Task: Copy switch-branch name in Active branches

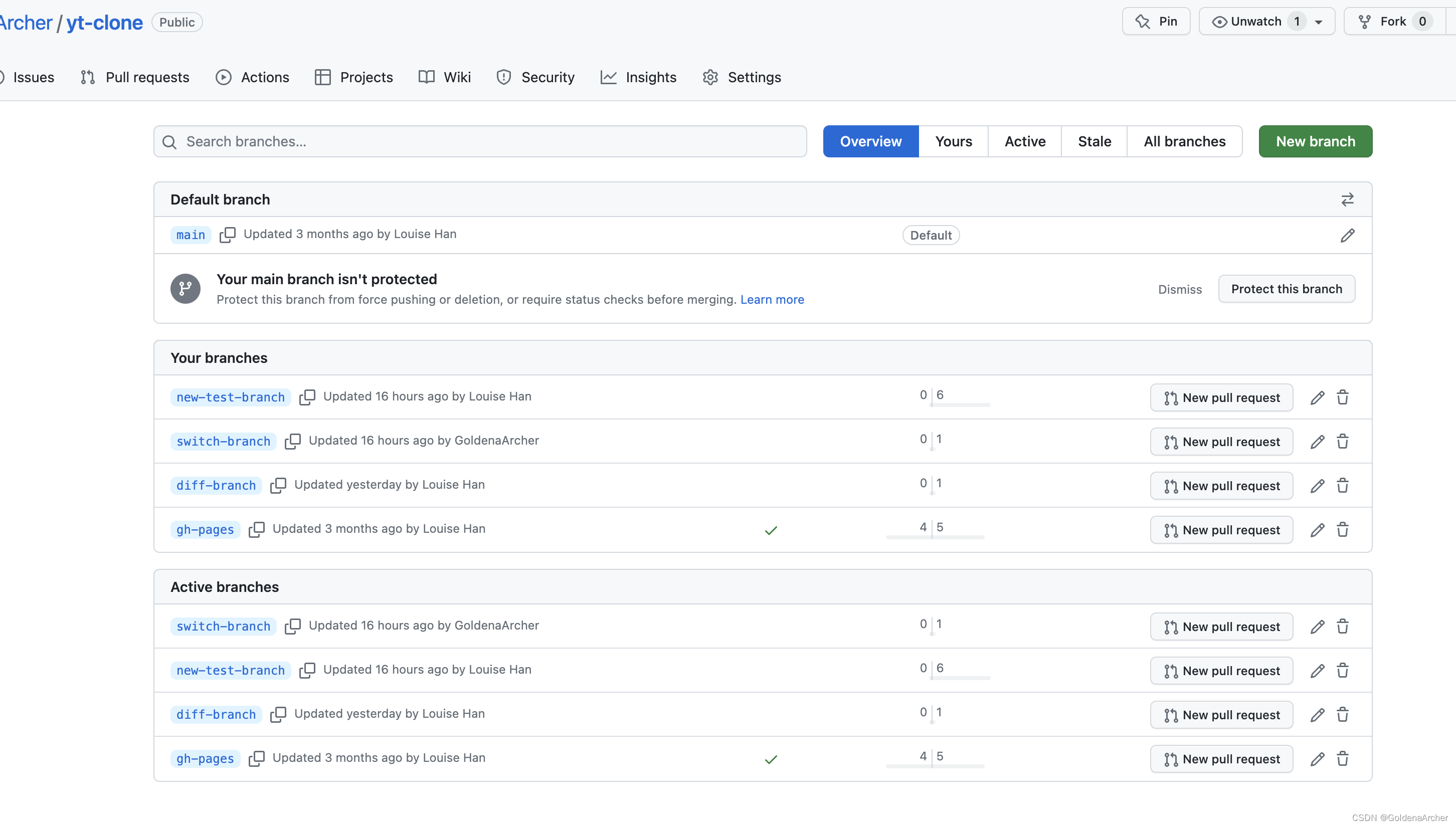Action: coord(293,627)
